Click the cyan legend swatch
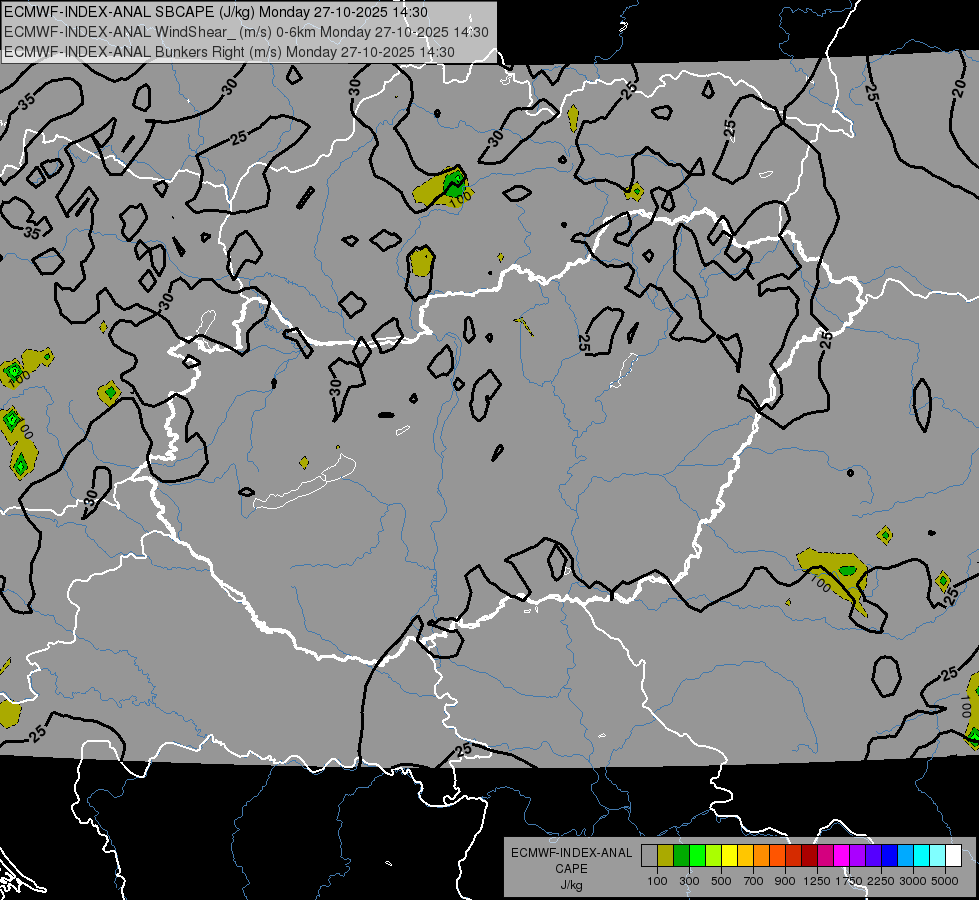 tap(922, 856)
